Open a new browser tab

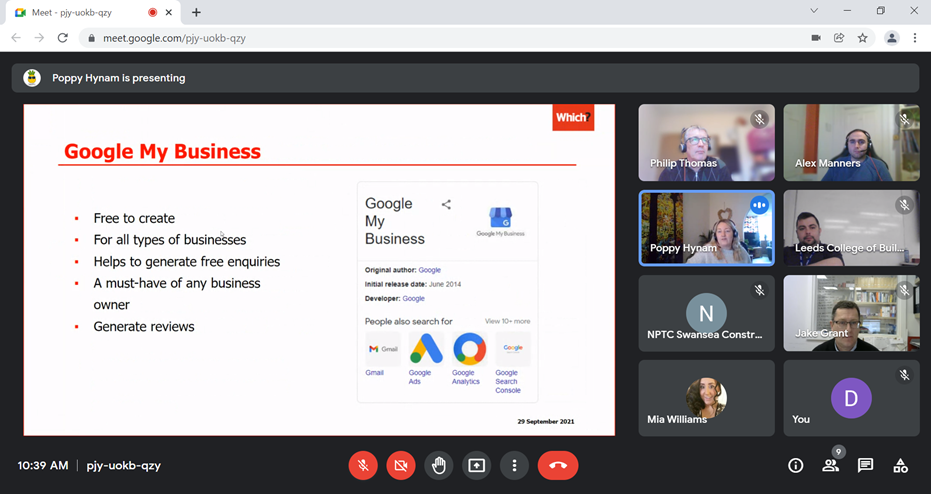coord(196,12)
